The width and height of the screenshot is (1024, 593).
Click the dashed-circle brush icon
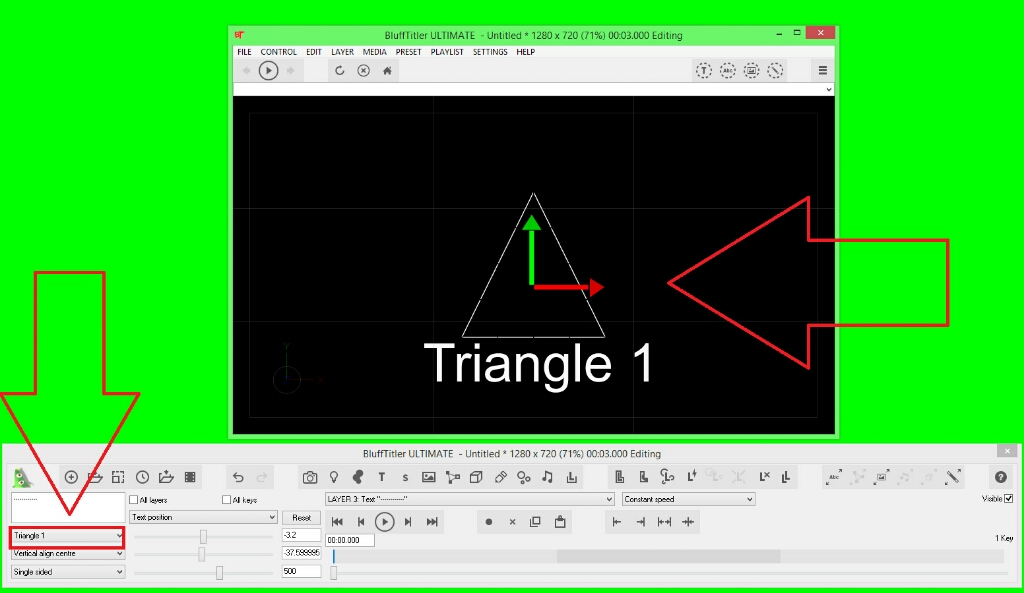click(x=775, y=71)
